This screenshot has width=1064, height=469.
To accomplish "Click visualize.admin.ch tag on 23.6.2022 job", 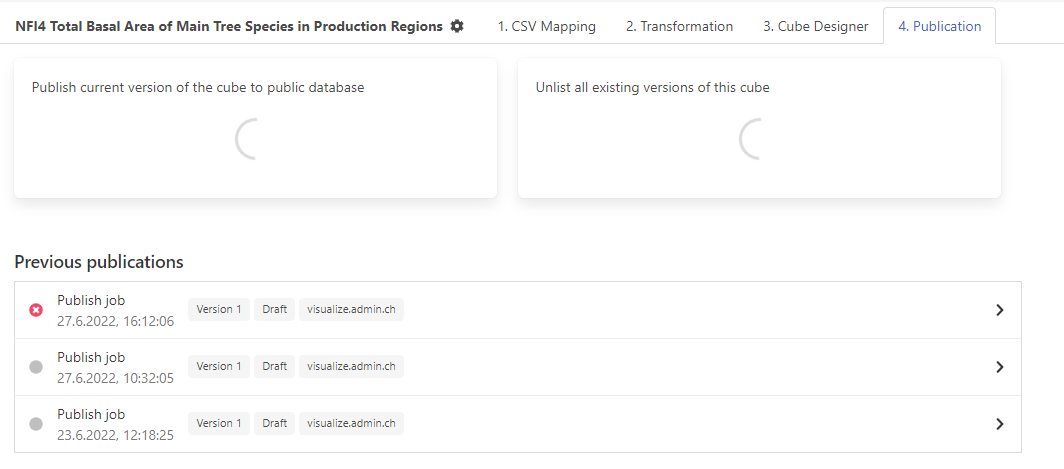I will 351,424.
